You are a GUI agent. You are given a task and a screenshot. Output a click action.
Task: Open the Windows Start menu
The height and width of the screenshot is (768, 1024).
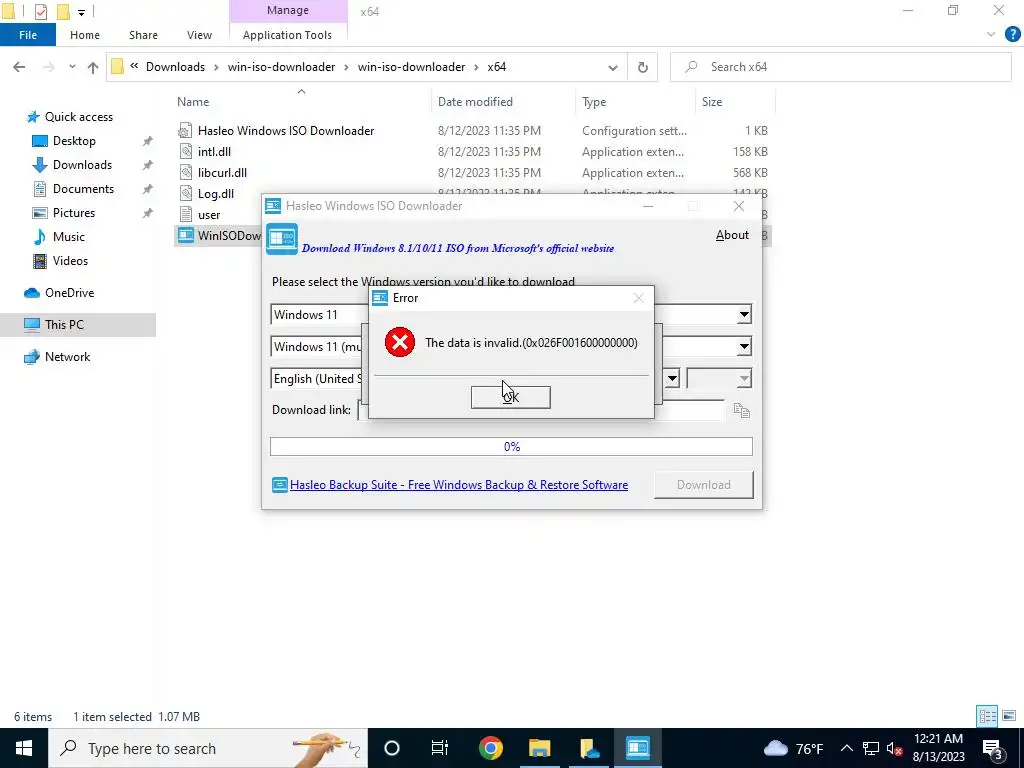tap(24, 748)
